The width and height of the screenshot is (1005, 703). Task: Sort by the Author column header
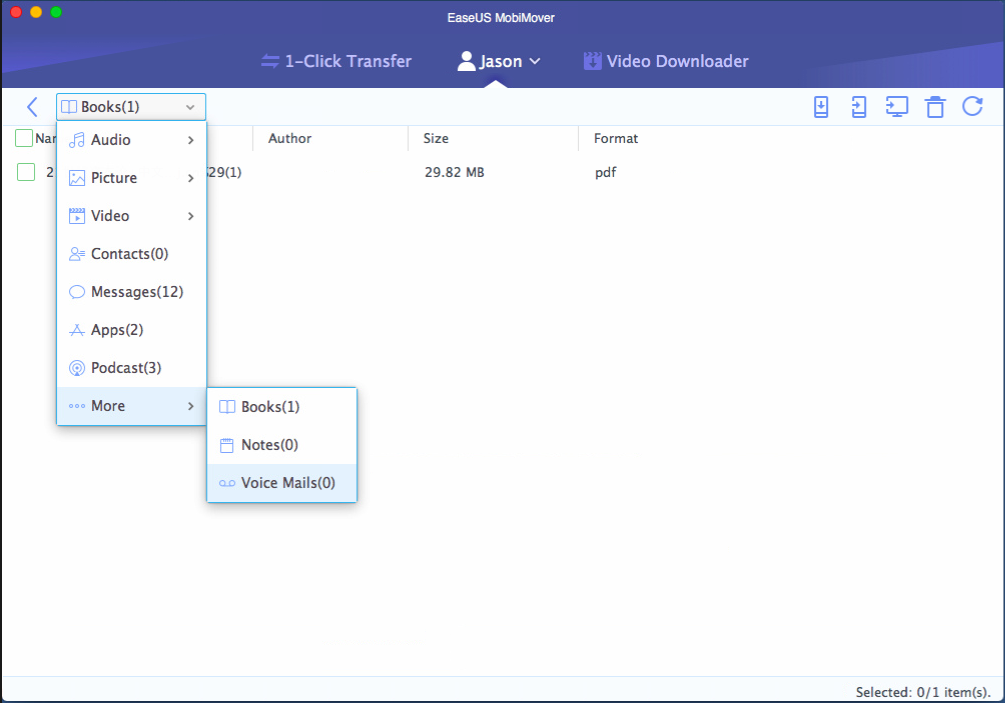290,138
